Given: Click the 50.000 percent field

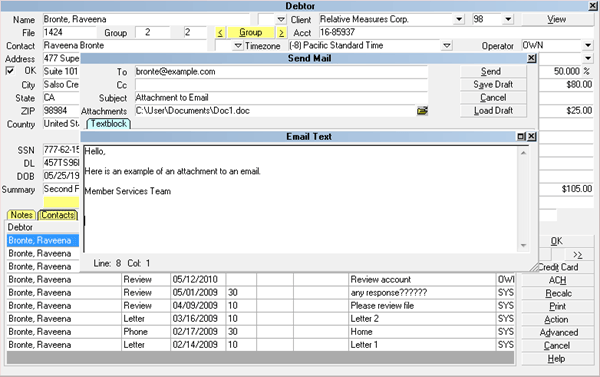Looking at the screenshot, I should [560, 71].
